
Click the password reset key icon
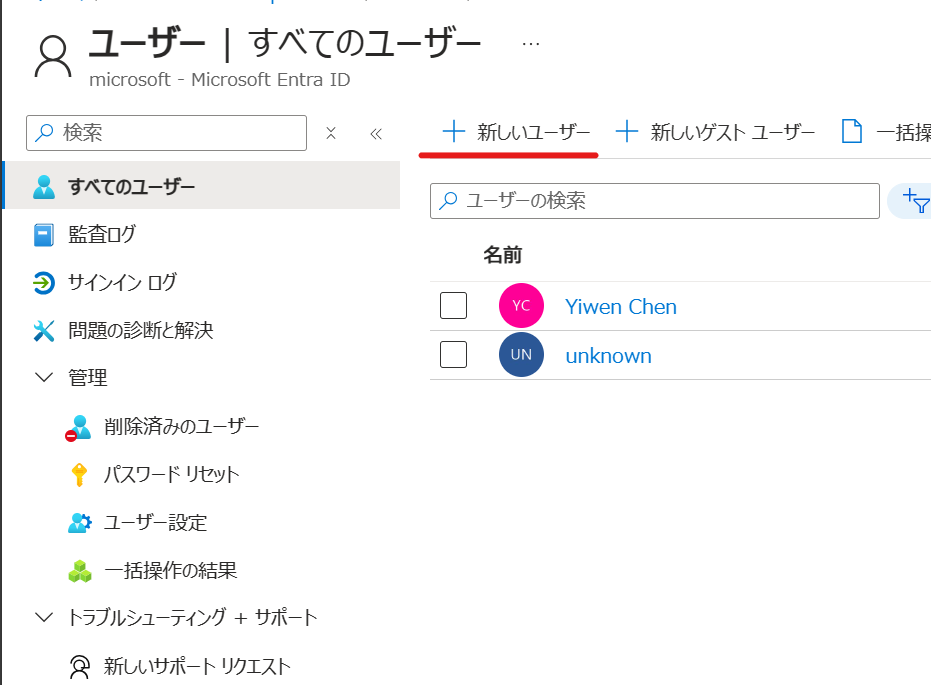pyautogui.click(x=79, y=475)
